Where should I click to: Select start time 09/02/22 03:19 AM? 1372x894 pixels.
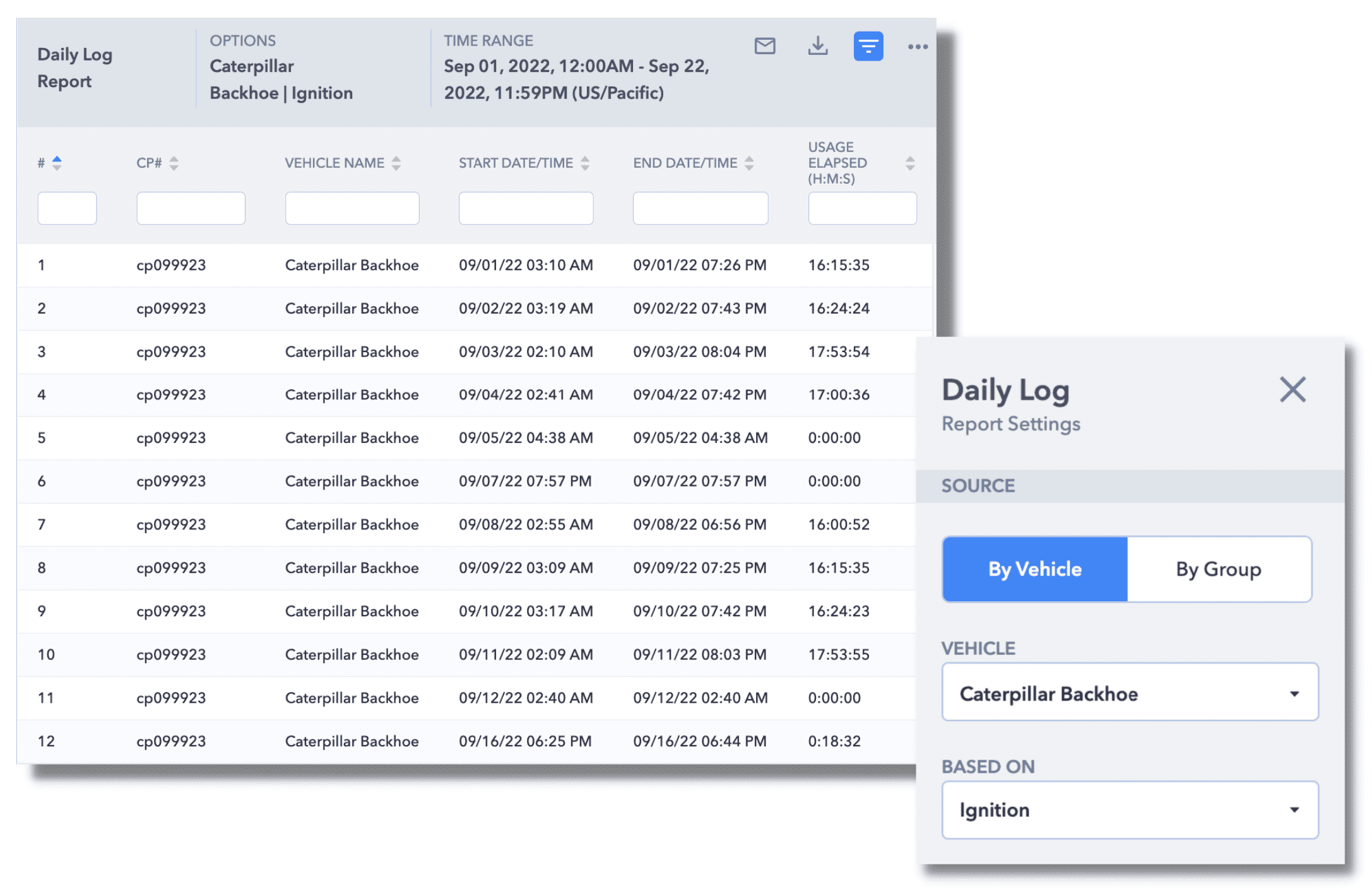coord(526,309)
